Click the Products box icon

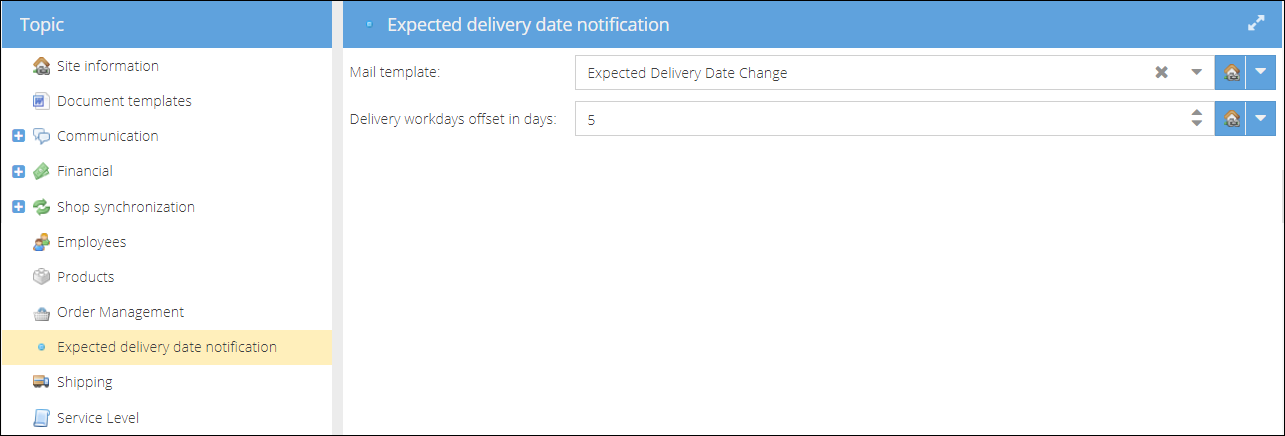pos(41,277)
